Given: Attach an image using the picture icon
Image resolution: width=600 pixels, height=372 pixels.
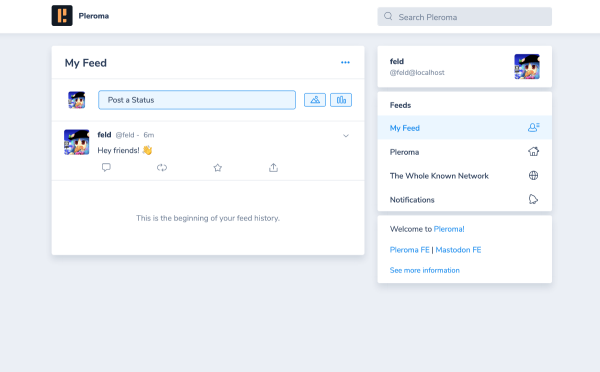Looking at the screenshot, I should [x=315, y=100].
